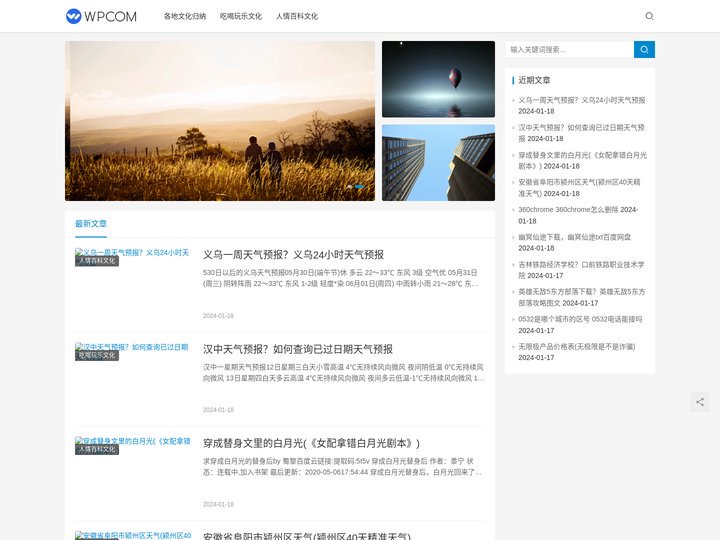The height and width of the screenshot is (540, 720).
Task: Click the 近期文章 sidebar heading
Action: click(534, 80)
